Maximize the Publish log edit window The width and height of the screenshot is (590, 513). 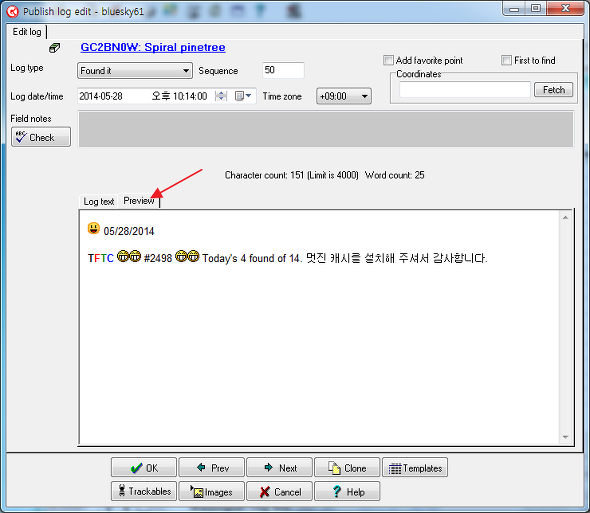(536, 8)
